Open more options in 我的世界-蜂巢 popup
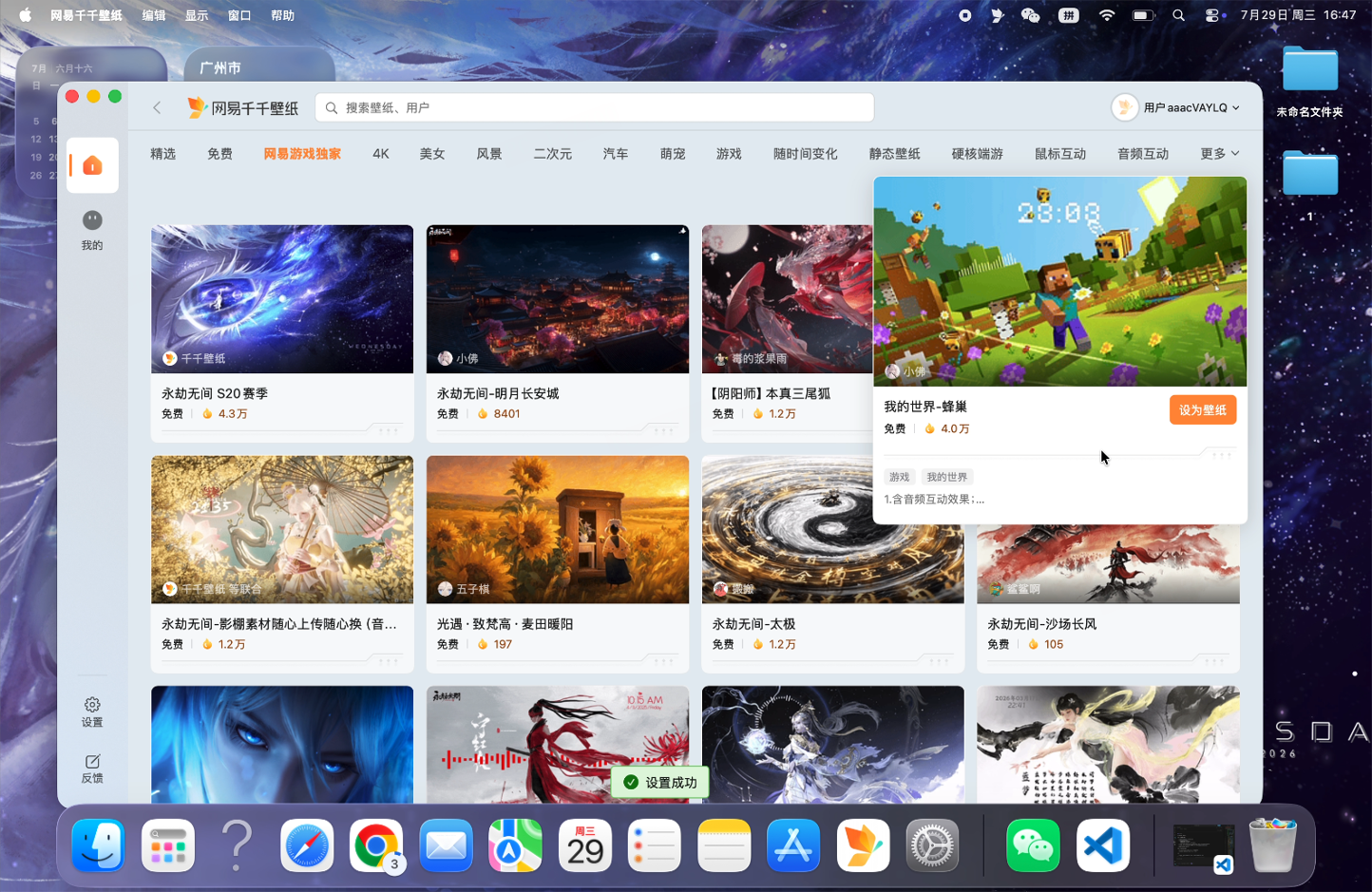This screenshot has height=892, width=1372. [x=1222, y=455]
